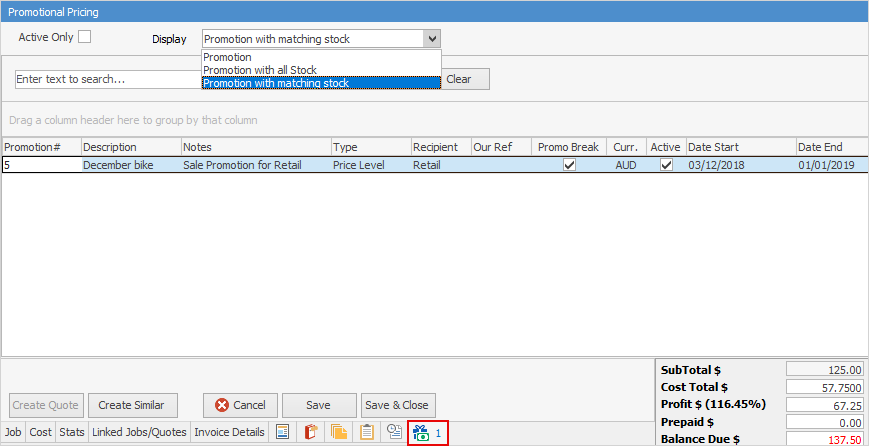Click the Balance Due $ value field

tap(825, 439)
